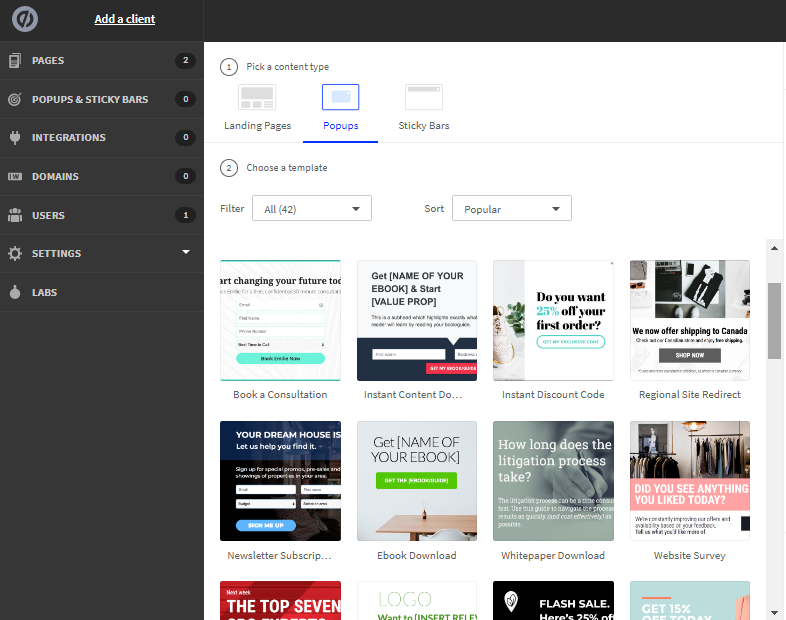Expand the Settings menu arrow
Image resolution: width=786 pixels, height=620 pixels.
pos(186,252)
